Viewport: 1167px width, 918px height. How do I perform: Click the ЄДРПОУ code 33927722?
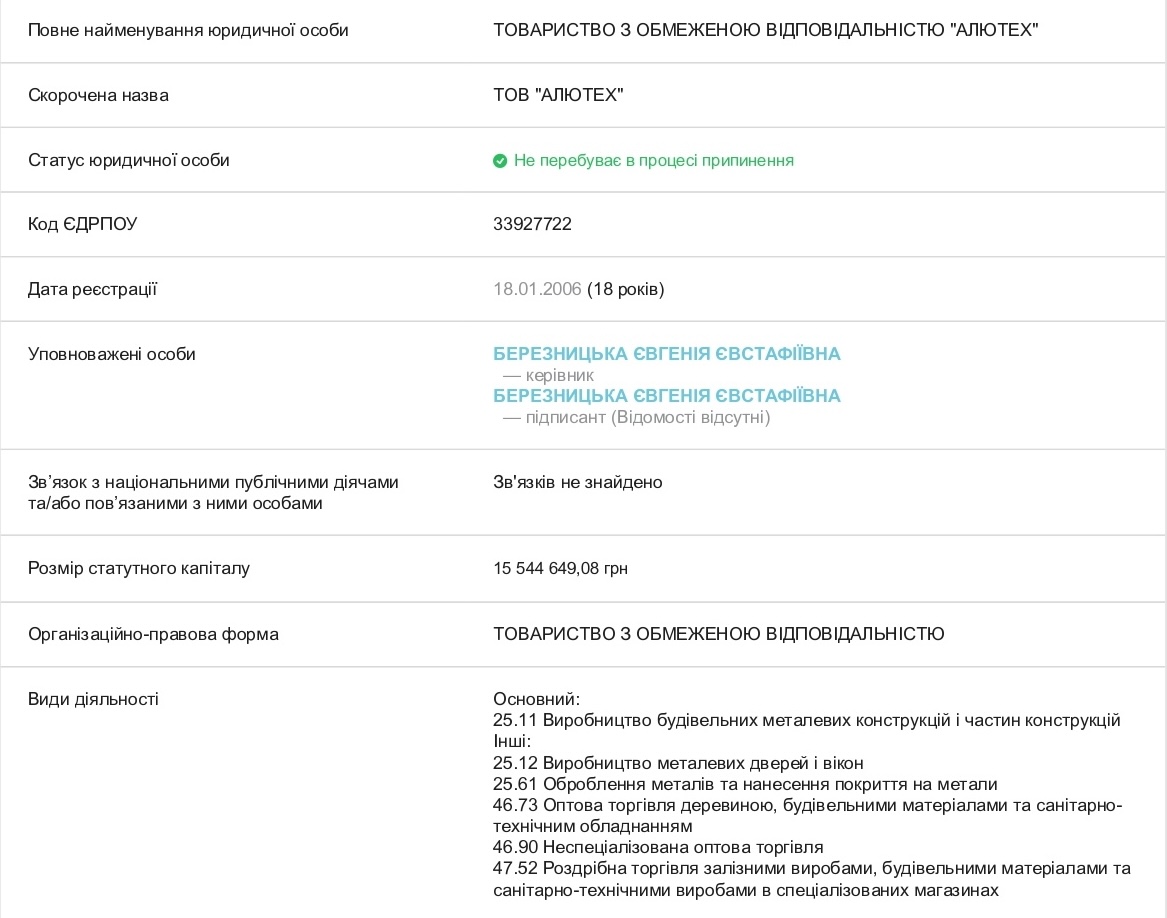click(532, 224)
